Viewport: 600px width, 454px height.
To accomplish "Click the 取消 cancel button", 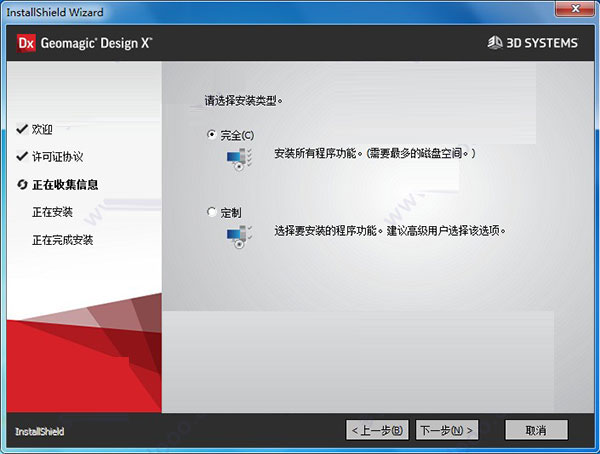I will 536,430.
